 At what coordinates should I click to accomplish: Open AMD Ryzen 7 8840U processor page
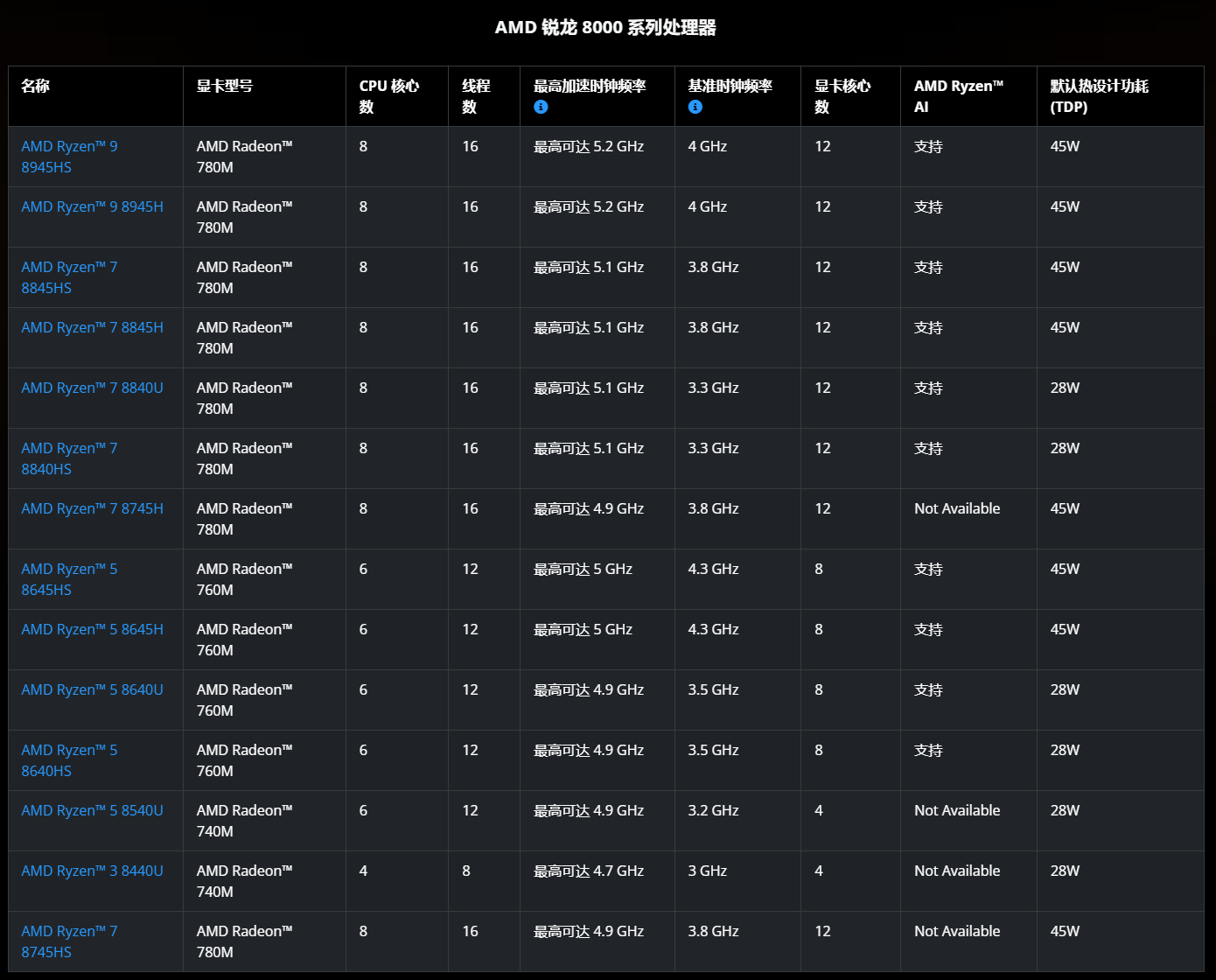pos(92,388)
